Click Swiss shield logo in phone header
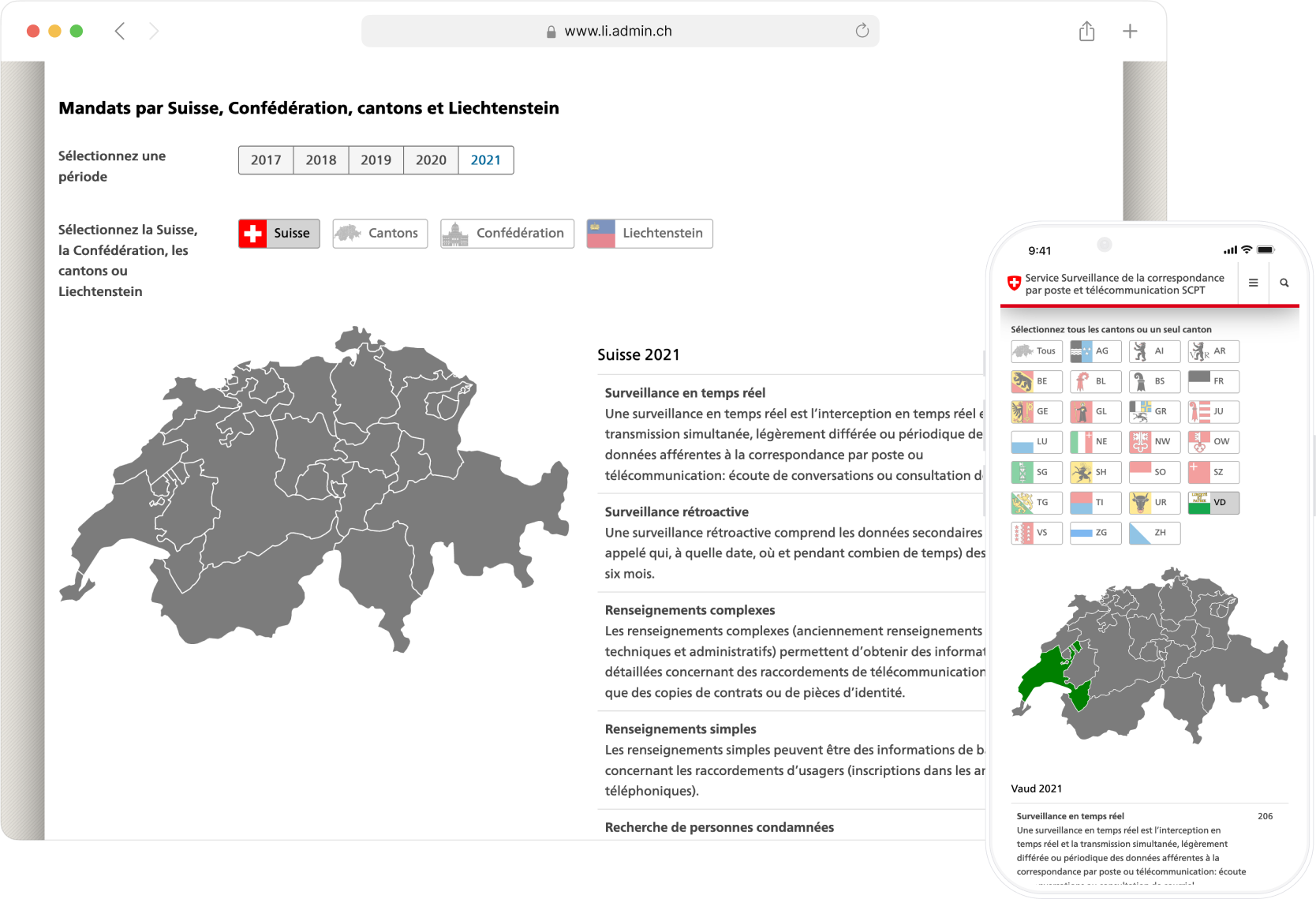 pyautogui.click(x=1015, y=283)
